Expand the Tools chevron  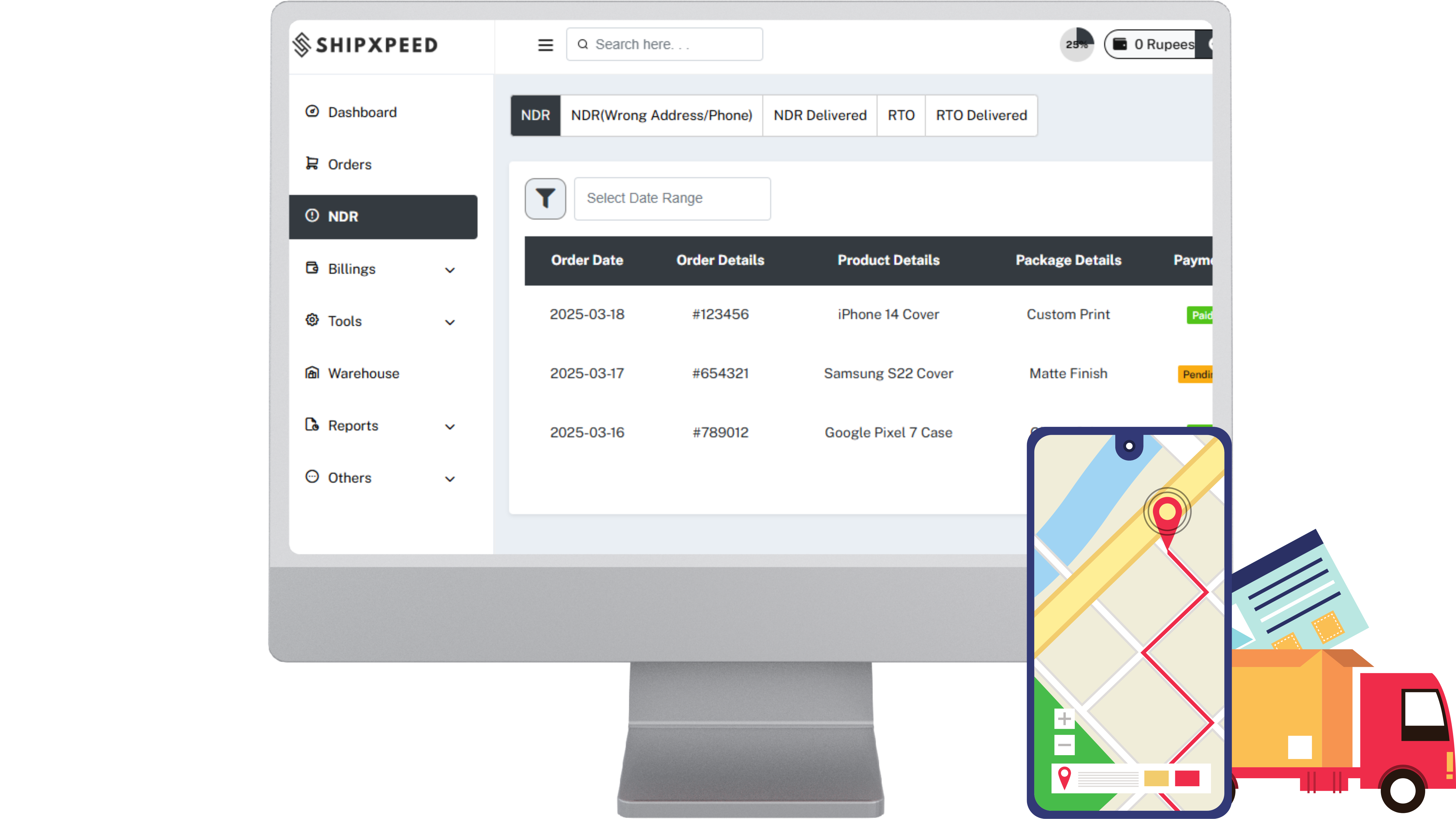tap(450, 322)
